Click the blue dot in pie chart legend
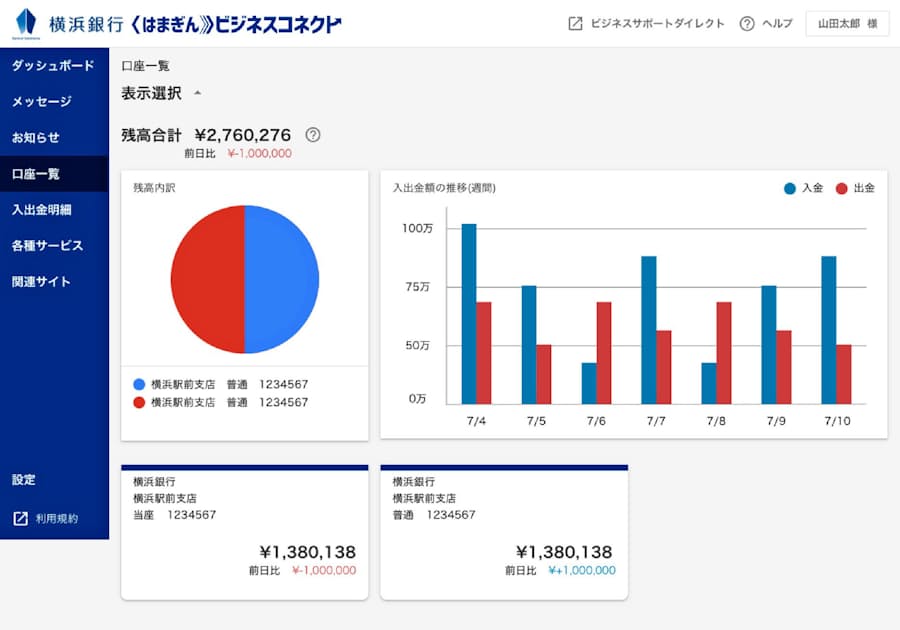Screen dimensions: 900x630 [x=138, y=384]
